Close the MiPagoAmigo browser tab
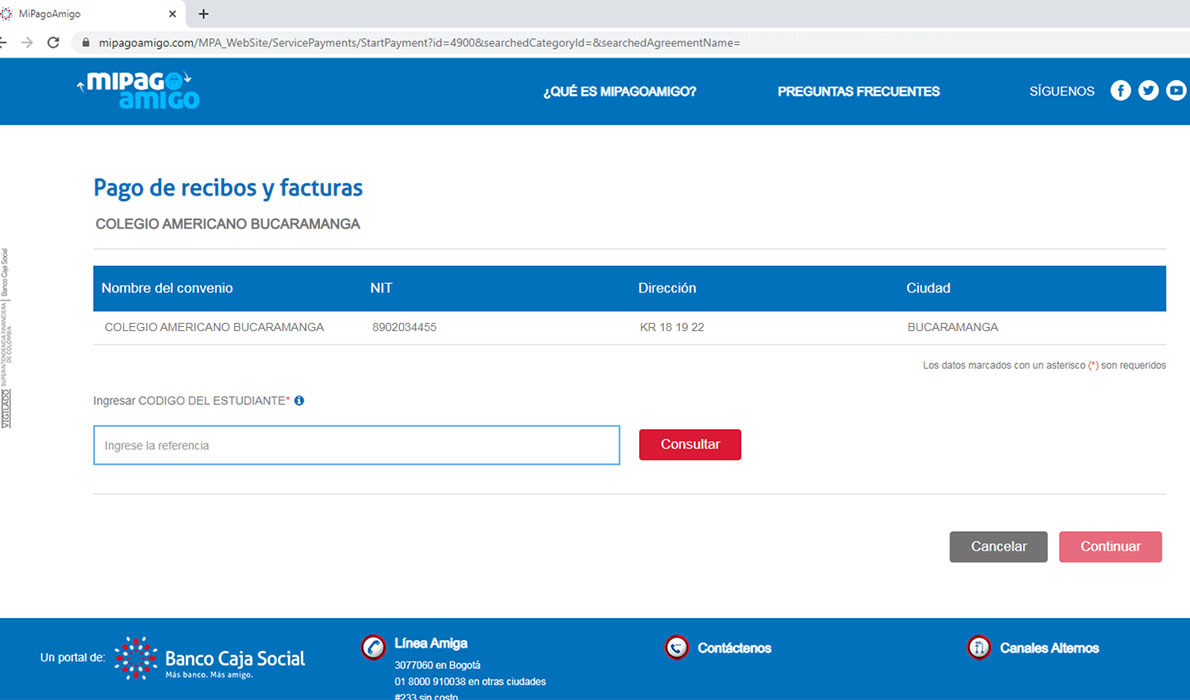Image resolution: width=1190 pixels, height=700 pixels. click(x=173, y=14)
